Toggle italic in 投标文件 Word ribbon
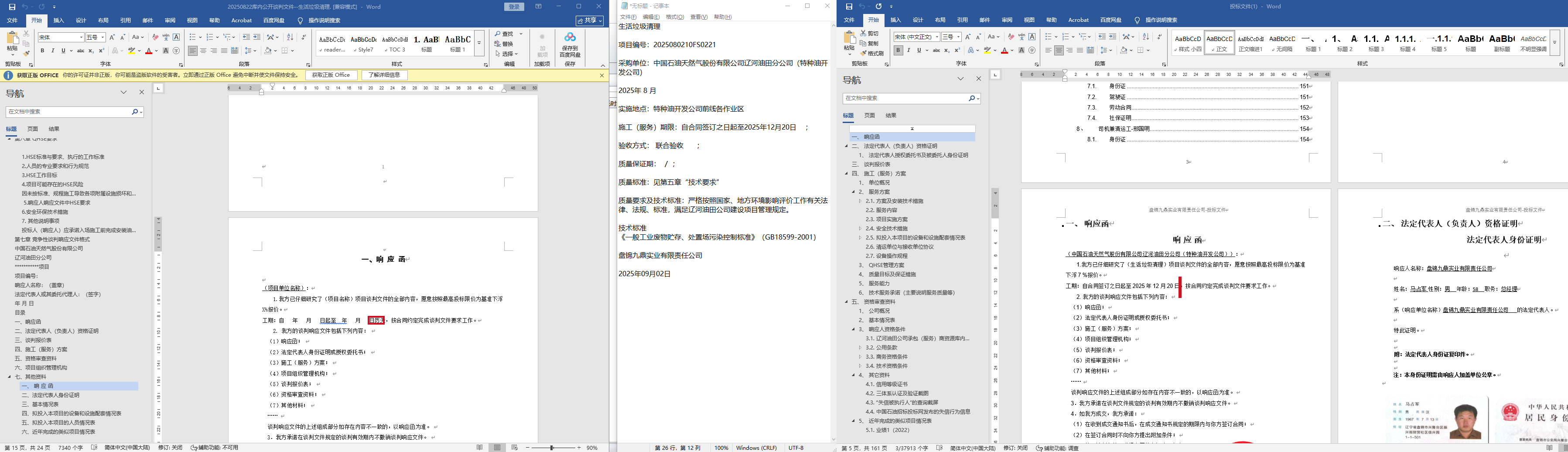 [909, 51]
